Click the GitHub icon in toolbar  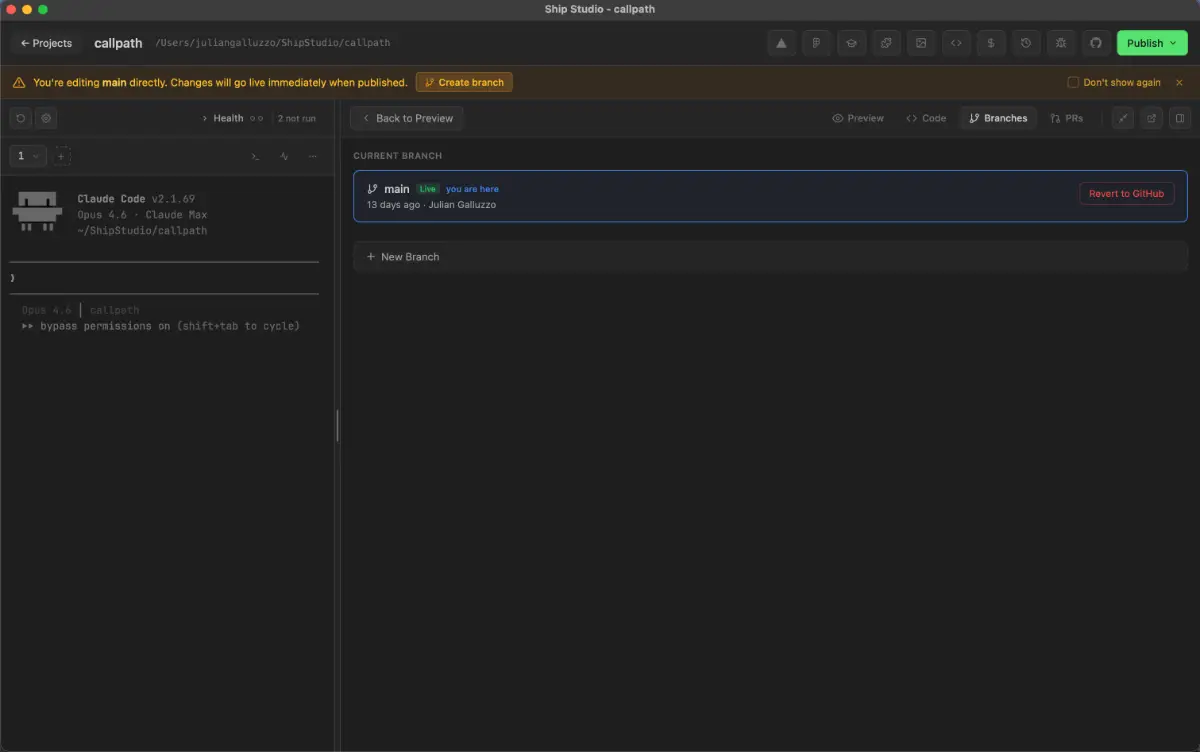(1096, 43)
